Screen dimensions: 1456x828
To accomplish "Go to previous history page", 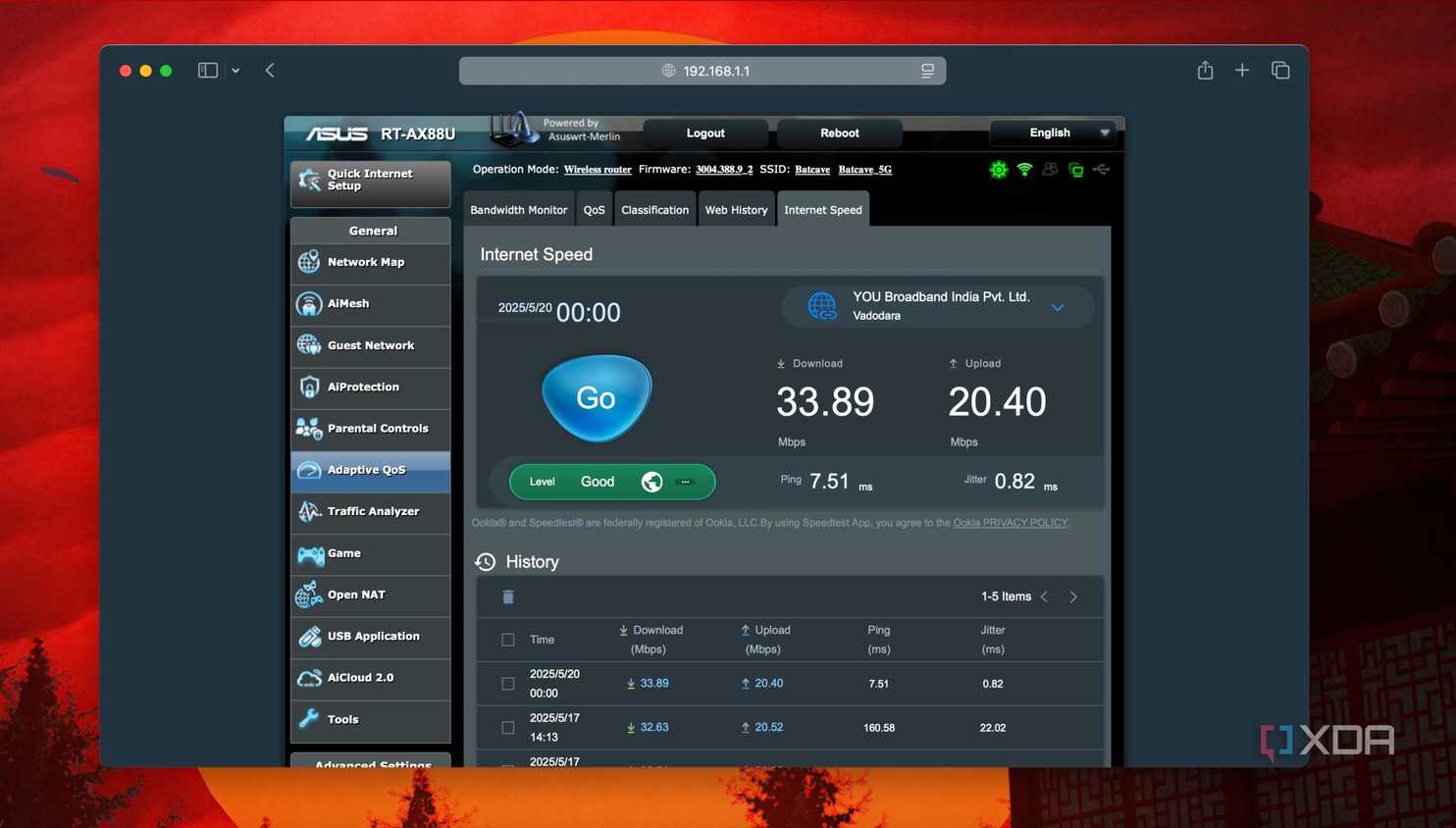I will click(x=1044, y=596).
